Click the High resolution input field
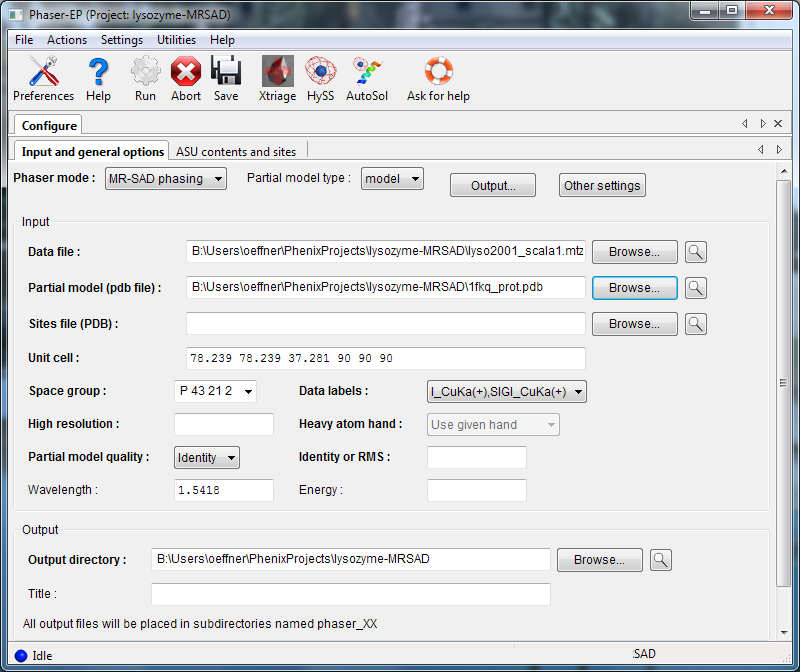This screenshot has width=800, height=672. click(x=223, y=425)
